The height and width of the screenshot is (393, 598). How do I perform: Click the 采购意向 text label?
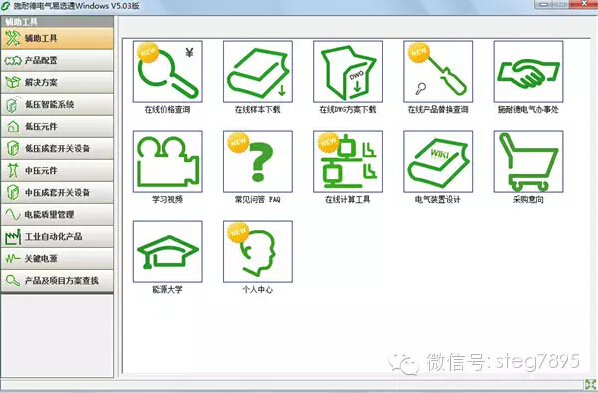528,200
